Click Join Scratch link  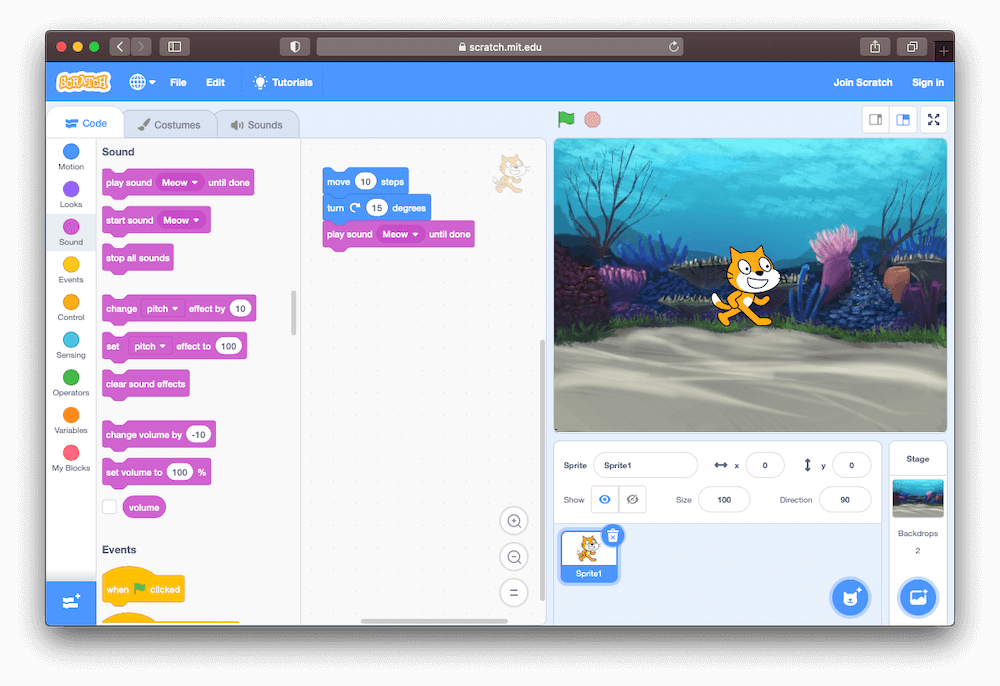862,82
